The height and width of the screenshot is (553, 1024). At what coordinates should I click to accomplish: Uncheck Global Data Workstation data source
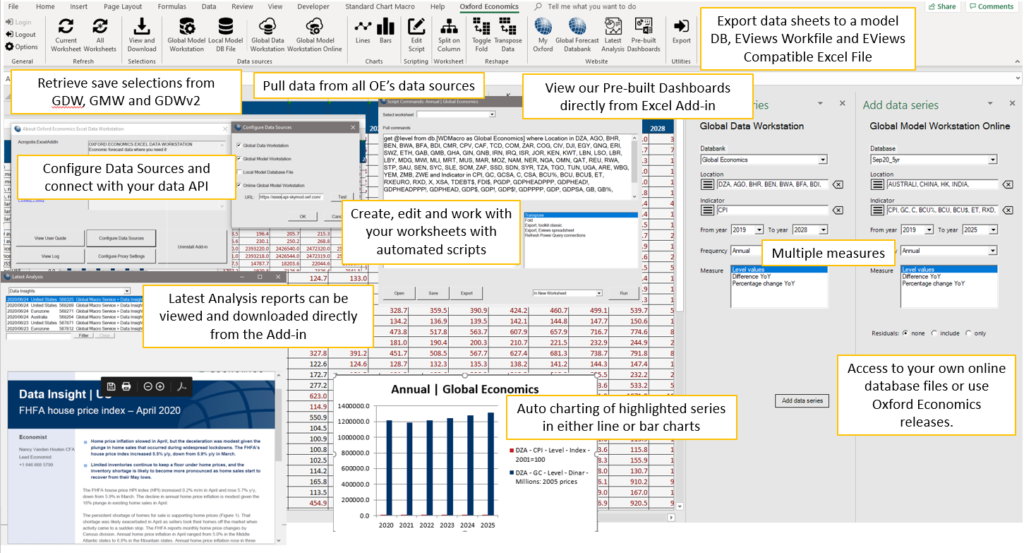[237, 143]
